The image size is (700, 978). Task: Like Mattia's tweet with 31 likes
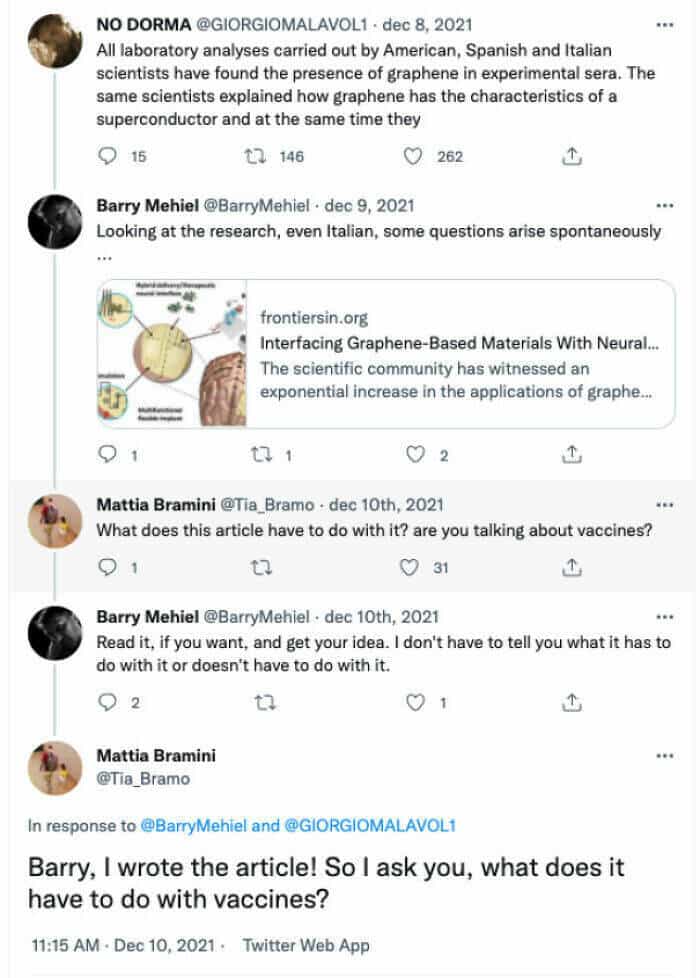tap(408, 568)
